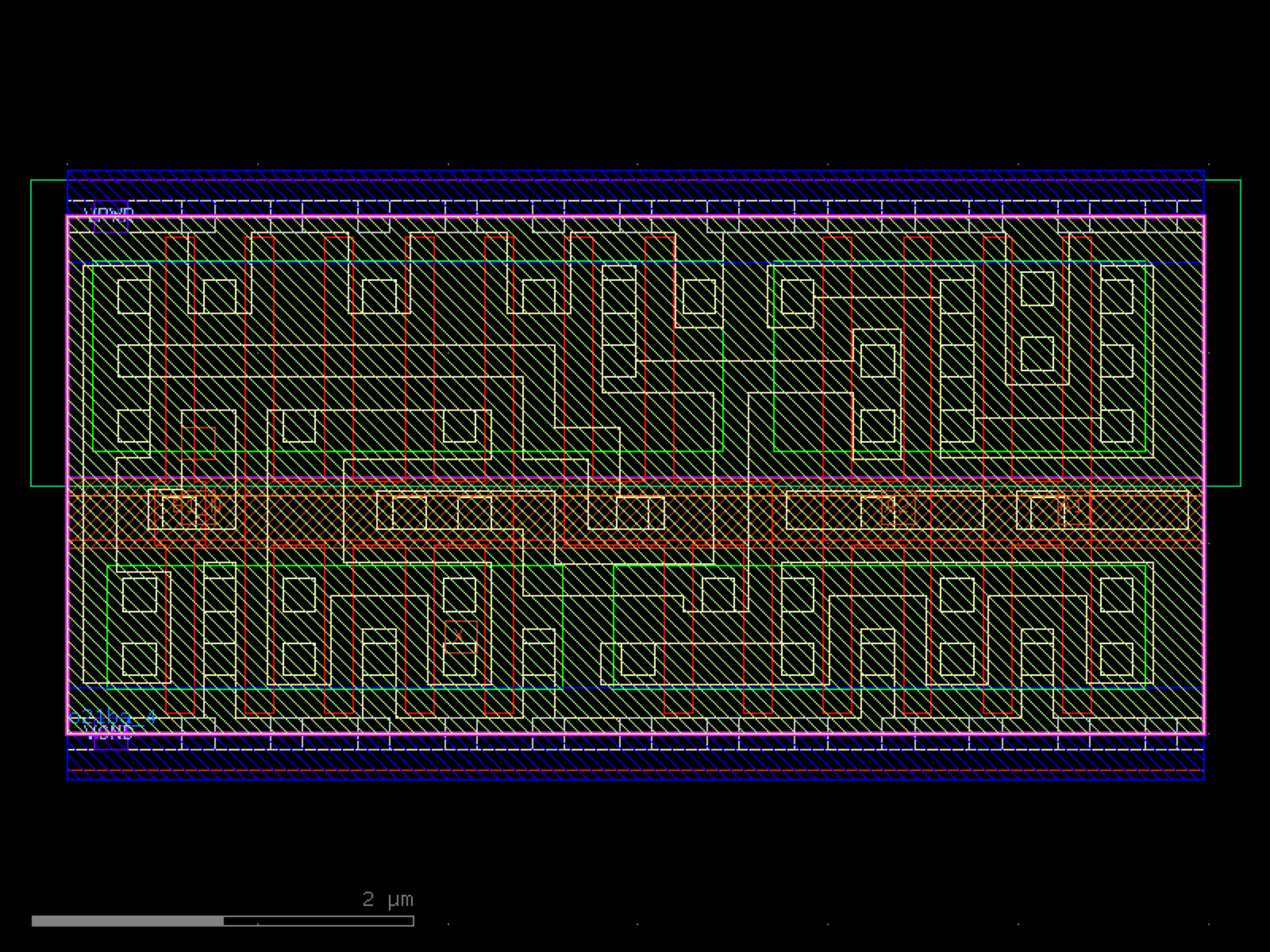Click the top-left contact square in the upper diffusion

click(x=134, y=296)
